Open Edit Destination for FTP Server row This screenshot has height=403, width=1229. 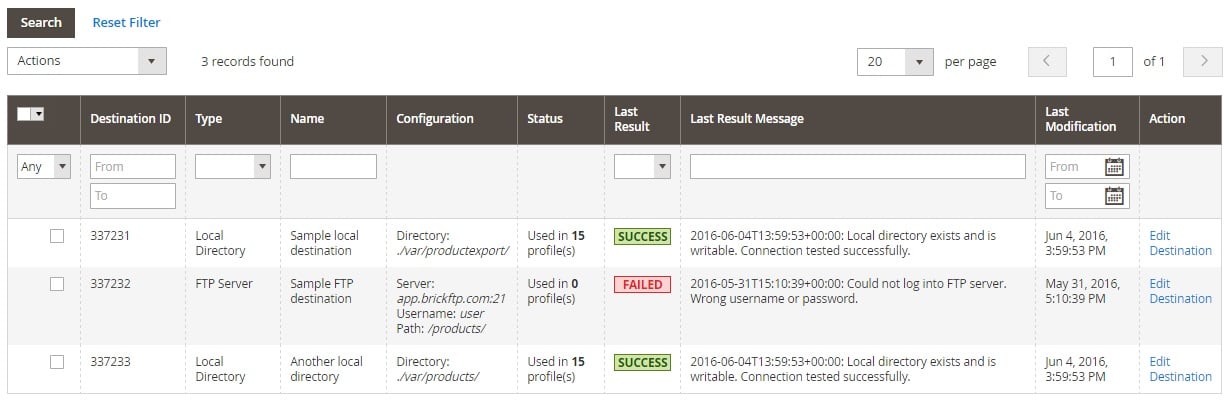click(1180, 291)
